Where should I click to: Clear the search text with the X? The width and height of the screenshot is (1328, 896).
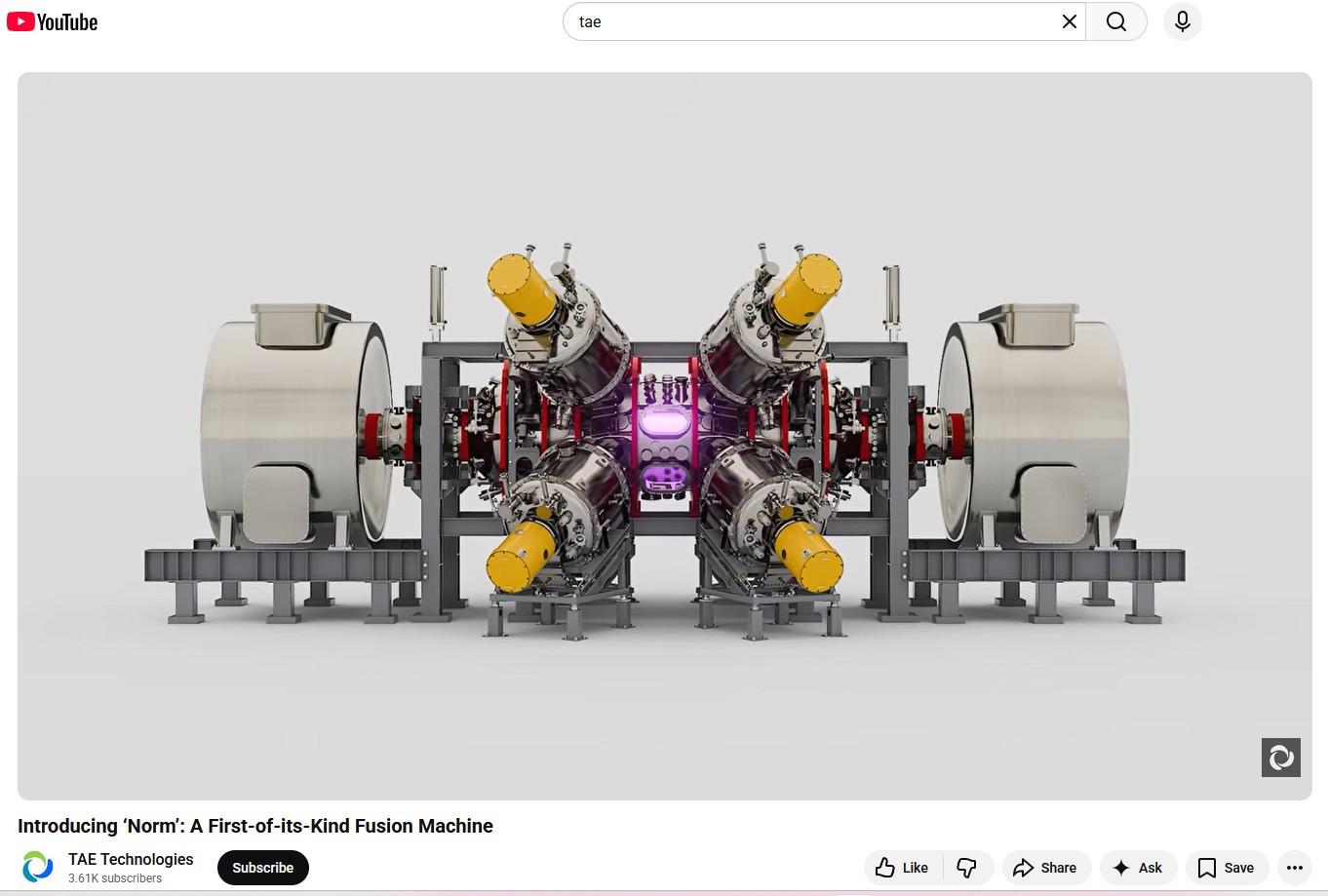pos(1069,21)
